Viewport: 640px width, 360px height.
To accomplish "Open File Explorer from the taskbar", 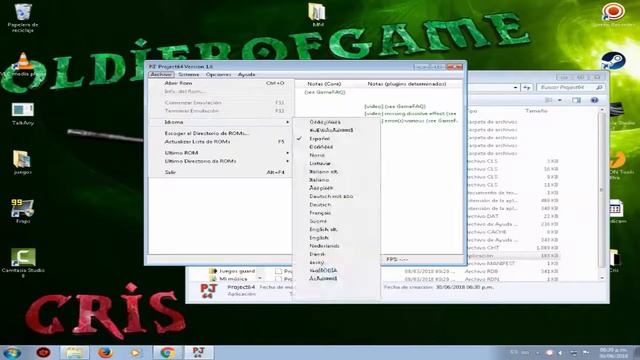I will tap(74, 353).
